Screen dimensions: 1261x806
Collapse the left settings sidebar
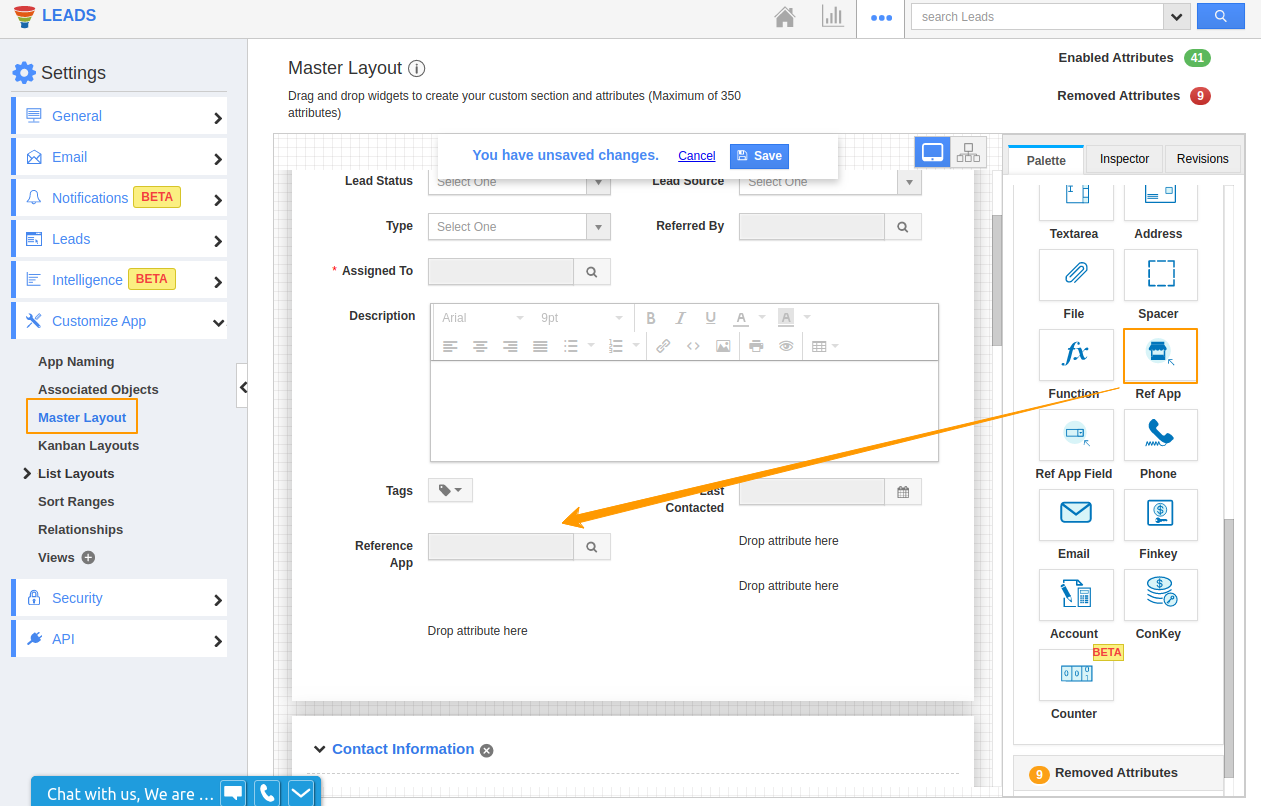(x=242, y=386)
